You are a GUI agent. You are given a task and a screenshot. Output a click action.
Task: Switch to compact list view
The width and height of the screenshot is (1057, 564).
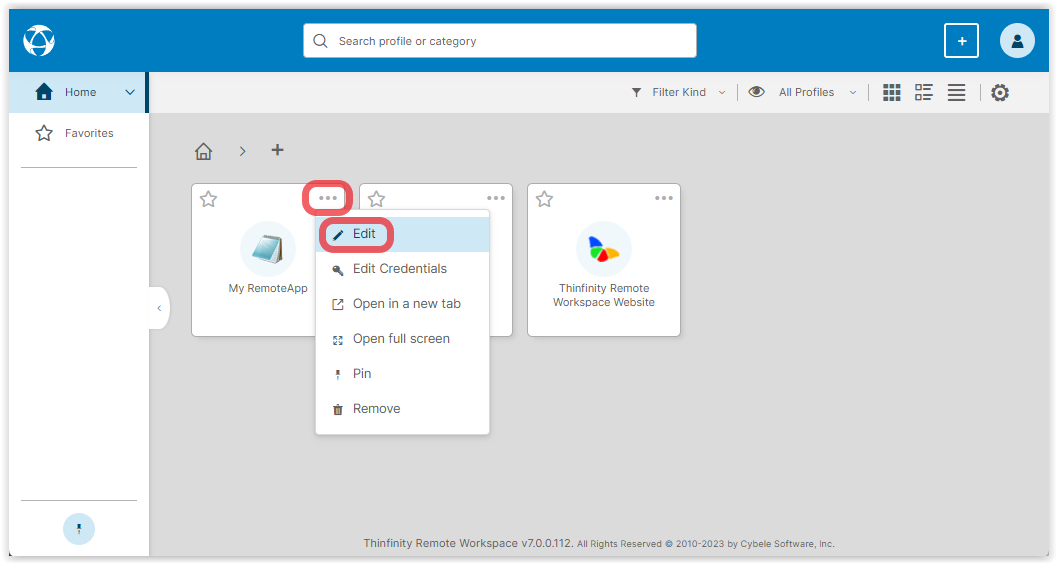[957, 92]
